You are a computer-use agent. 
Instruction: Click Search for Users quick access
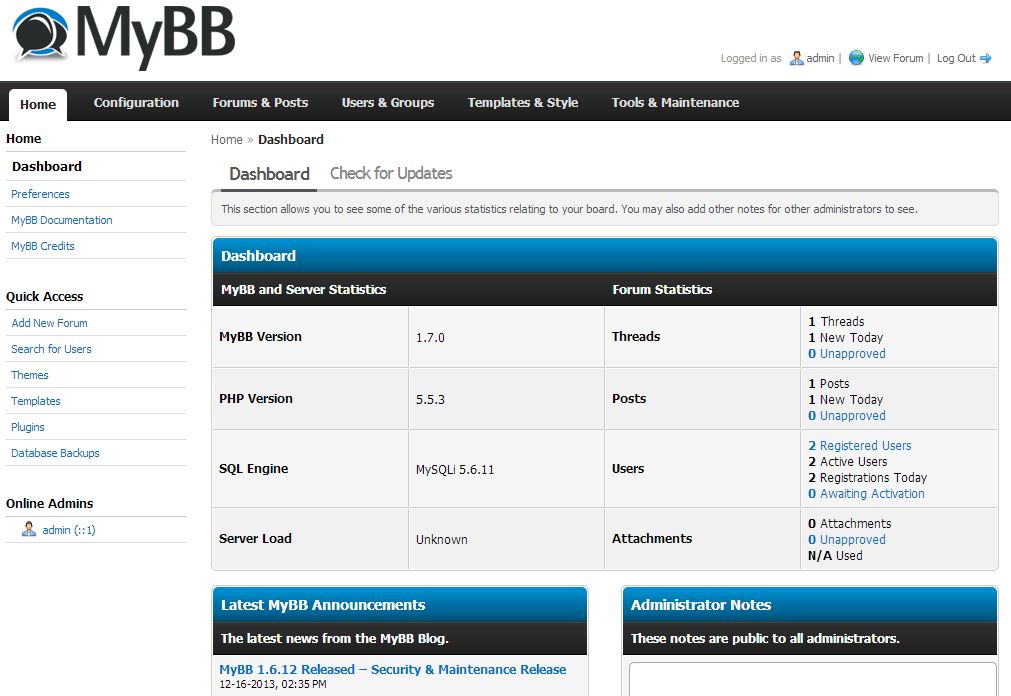point(52,349)
